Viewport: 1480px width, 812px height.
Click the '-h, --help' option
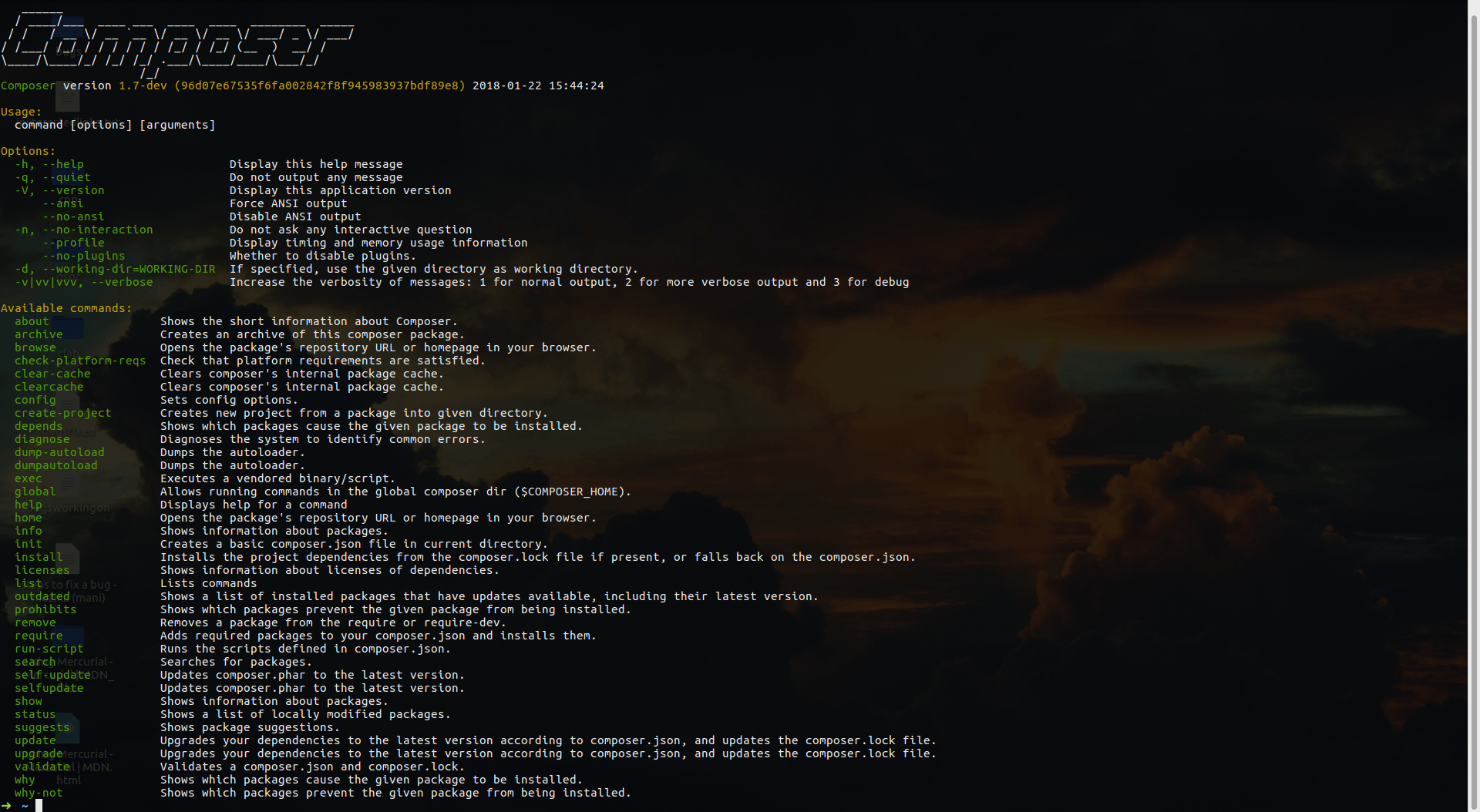tap(49, 164)
